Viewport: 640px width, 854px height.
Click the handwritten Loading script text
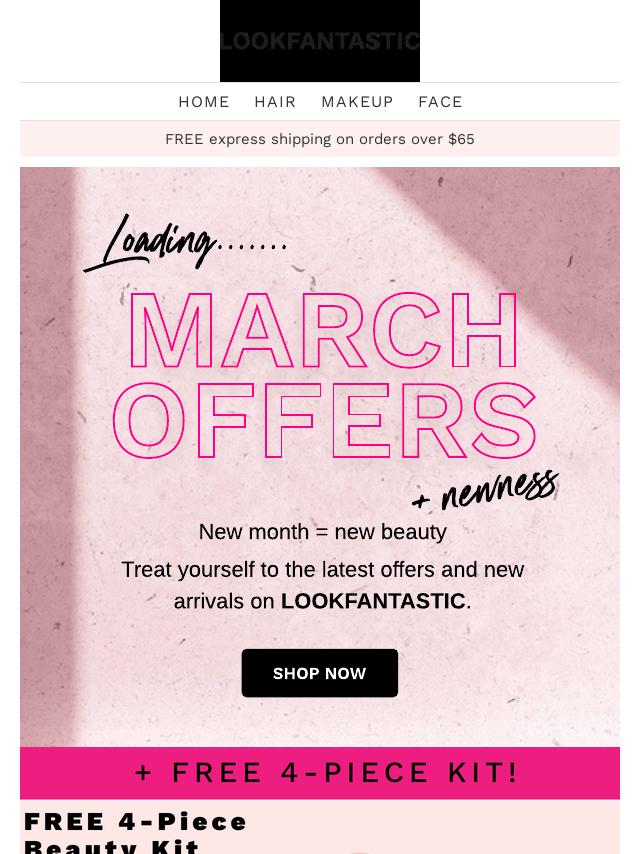click(150, 243)
